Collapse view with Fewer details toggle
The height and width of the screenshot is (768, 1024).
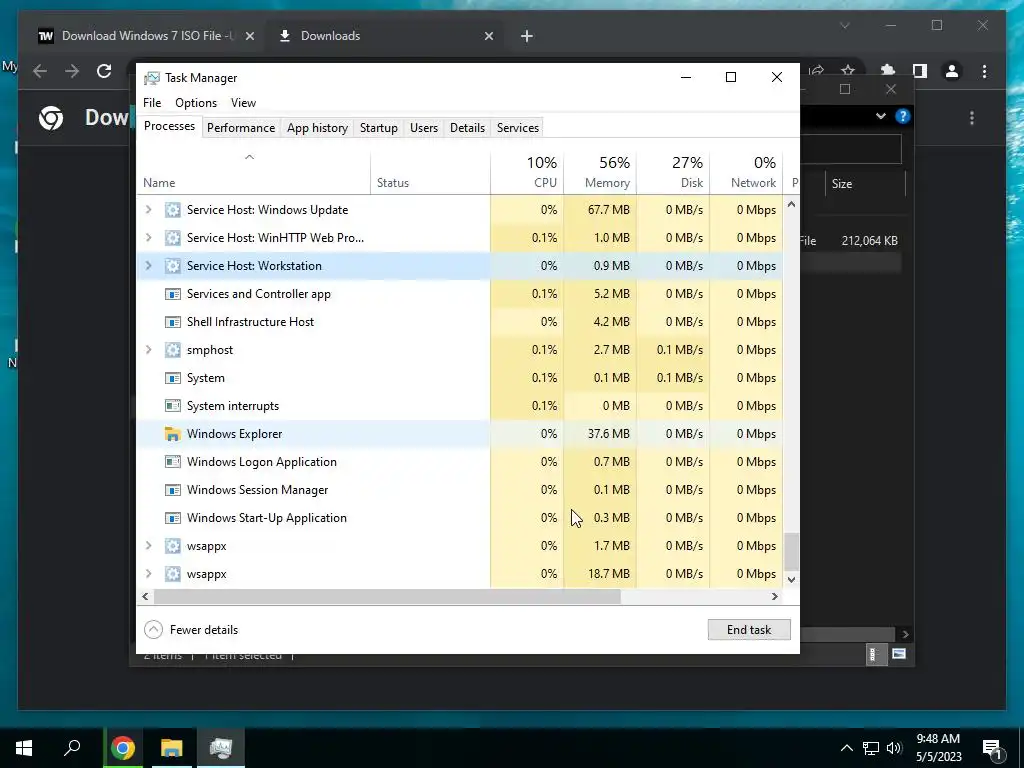(x=191, y=630)
